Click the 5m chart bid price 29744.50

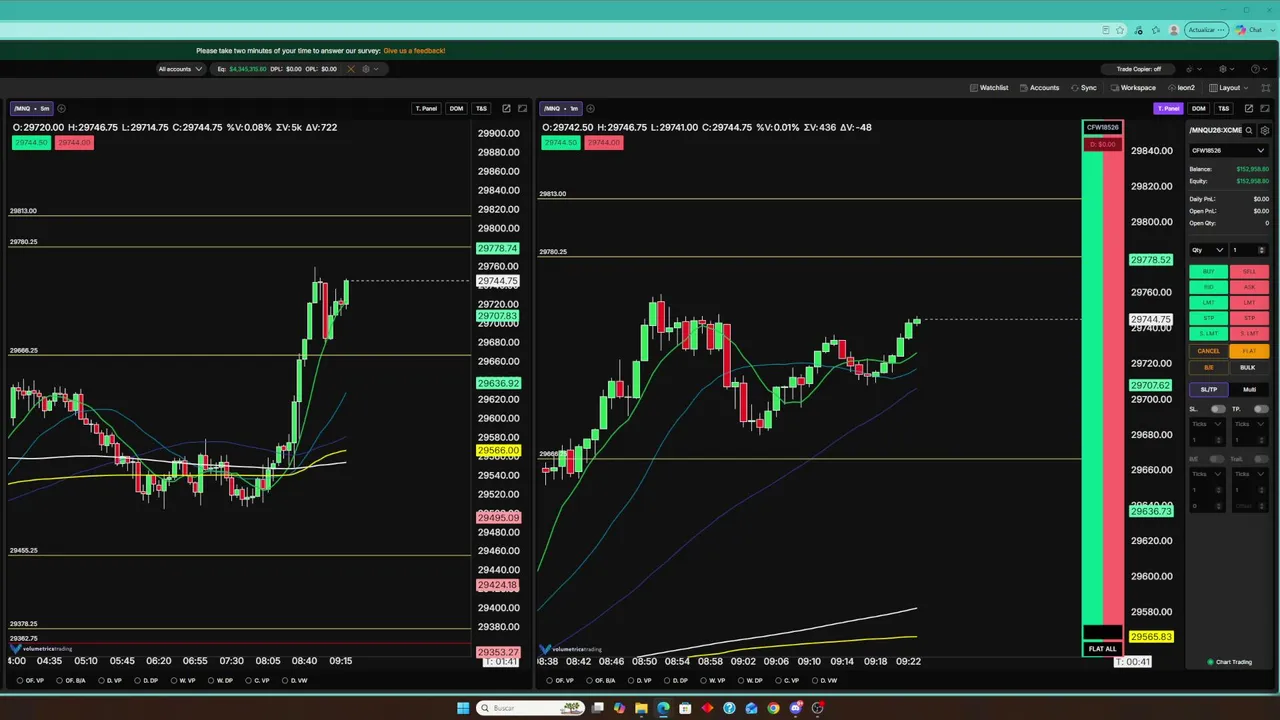[31, 143]
